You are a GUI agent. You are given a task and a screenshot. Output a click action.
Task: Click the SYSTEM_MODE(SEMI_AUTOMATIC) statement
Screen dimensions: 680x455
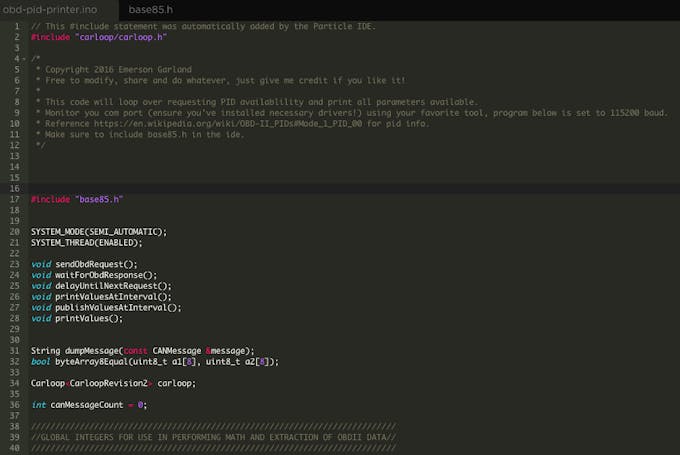point(98,231)
